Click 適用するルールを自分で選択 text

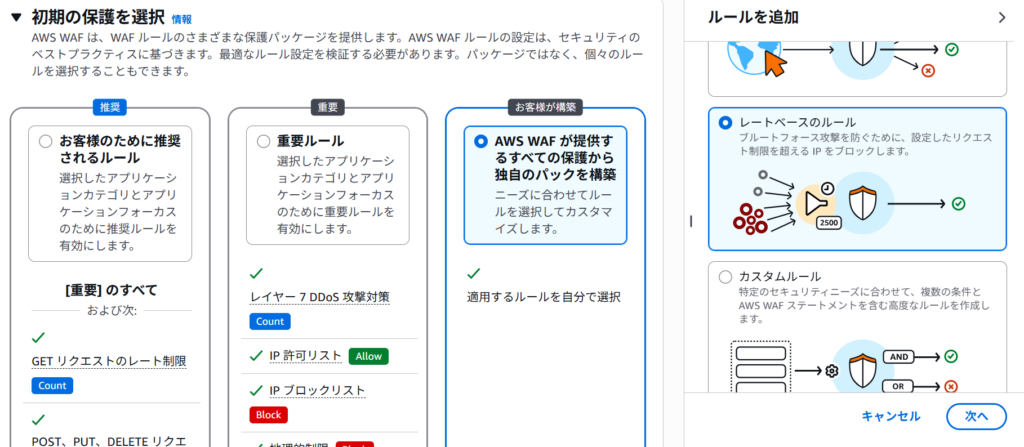point(543,297)
